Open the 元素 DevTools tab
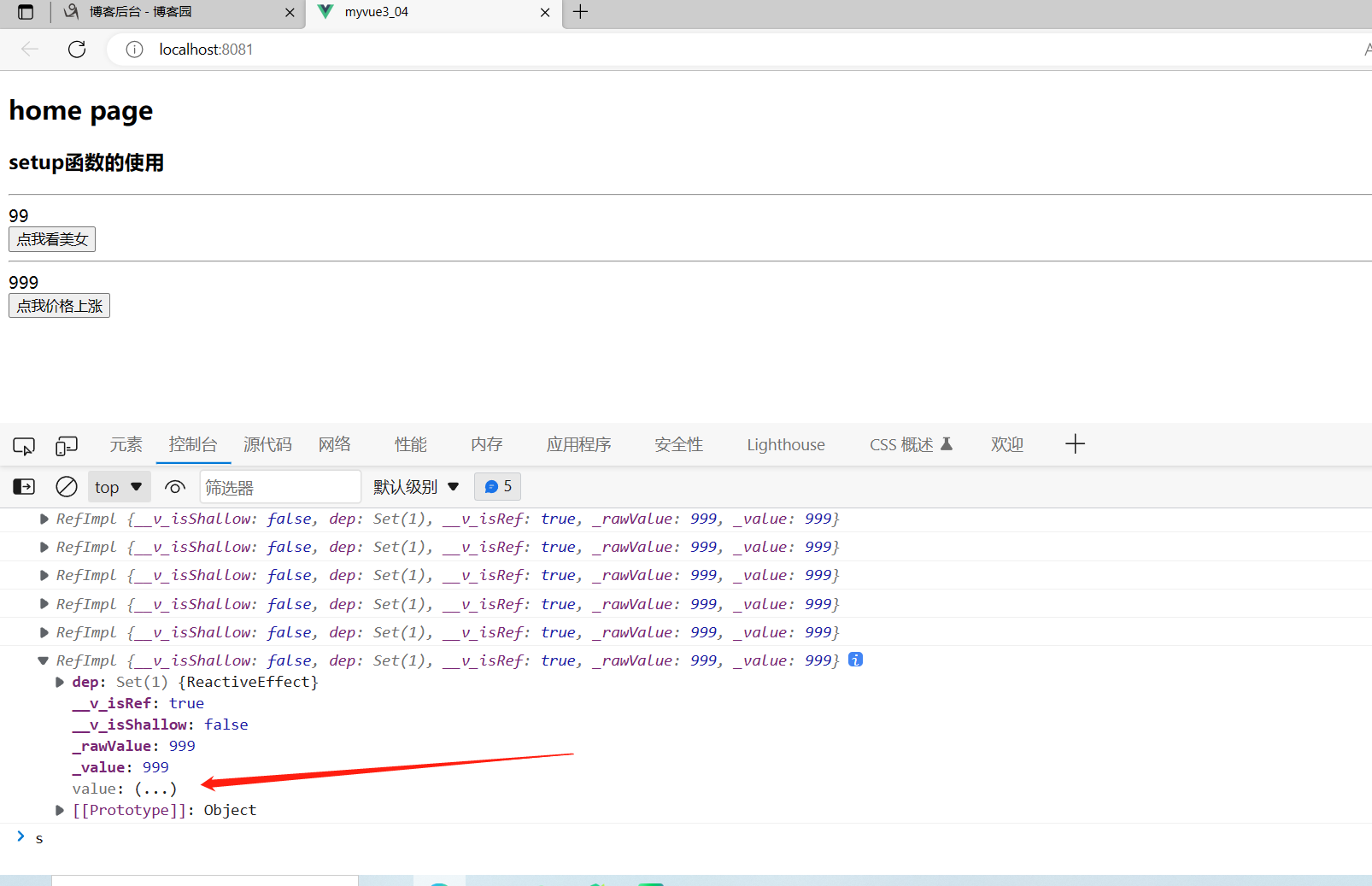Image resolution: width=1372 pixels, height=886 pixels. pos(126,444)
